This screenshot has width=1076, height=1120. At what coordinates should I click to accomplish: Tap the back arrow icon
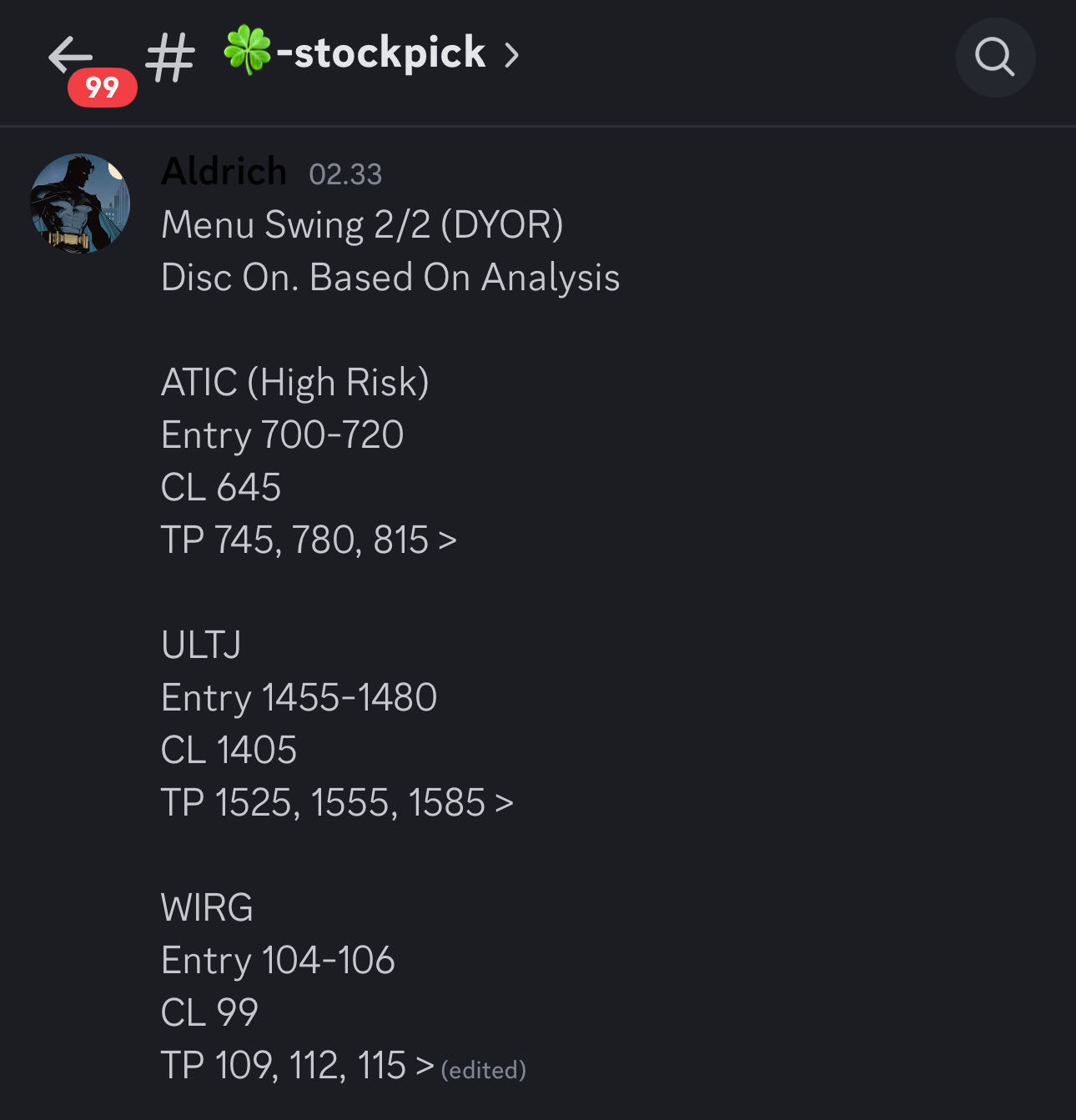pos(70,55)
